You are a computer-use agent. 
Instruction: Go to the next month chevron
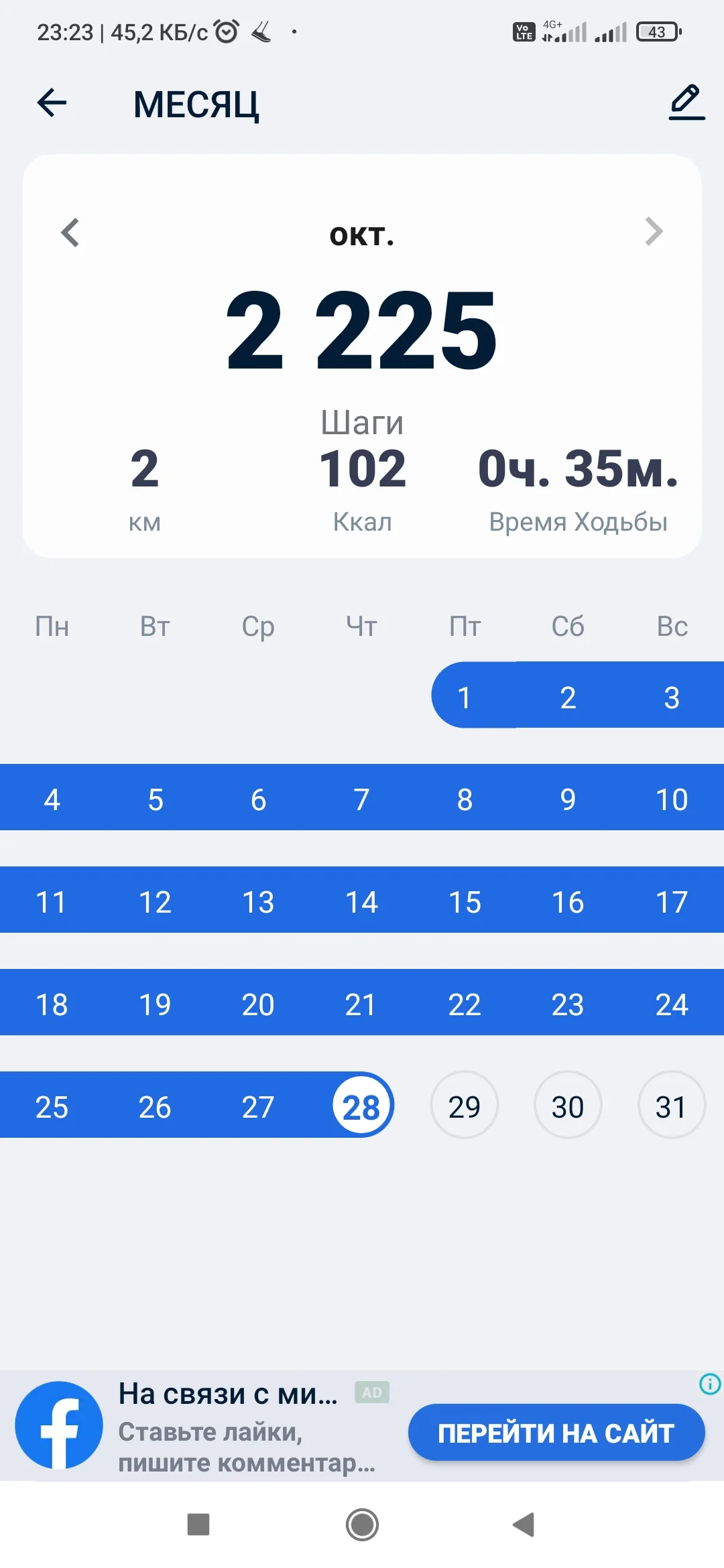click(654, 232)
